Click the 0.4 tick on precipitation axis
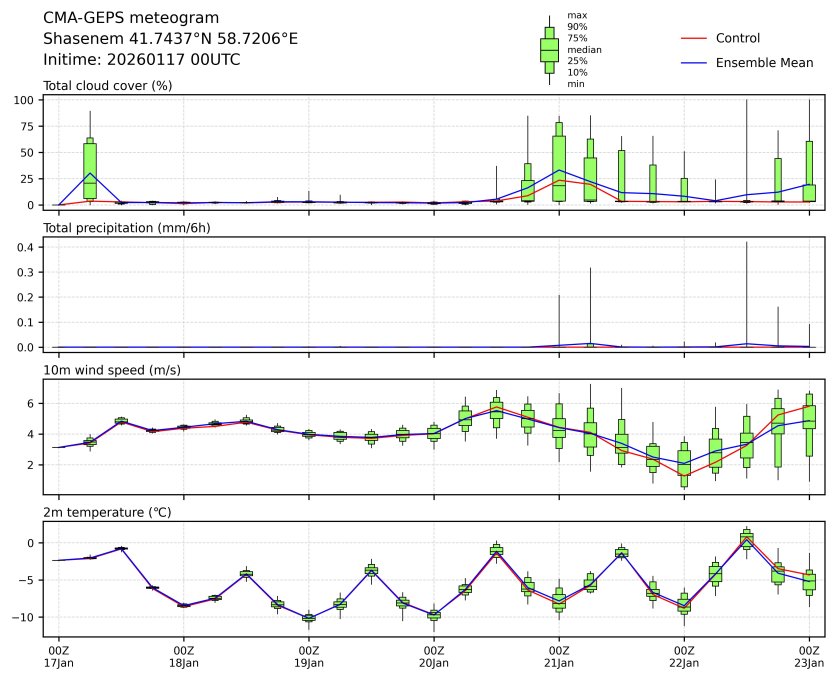 pyautogui.click(x=27, y=247)
